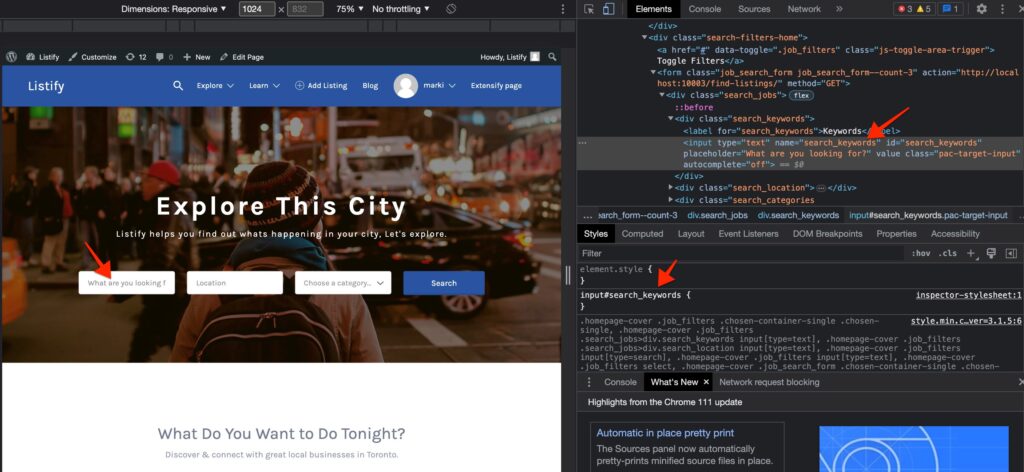This screenshot has width=1024, height=472.
Task: Toggle the computed styles sidebar pane
Action: pyautogui.click(x=1010, y=253)
